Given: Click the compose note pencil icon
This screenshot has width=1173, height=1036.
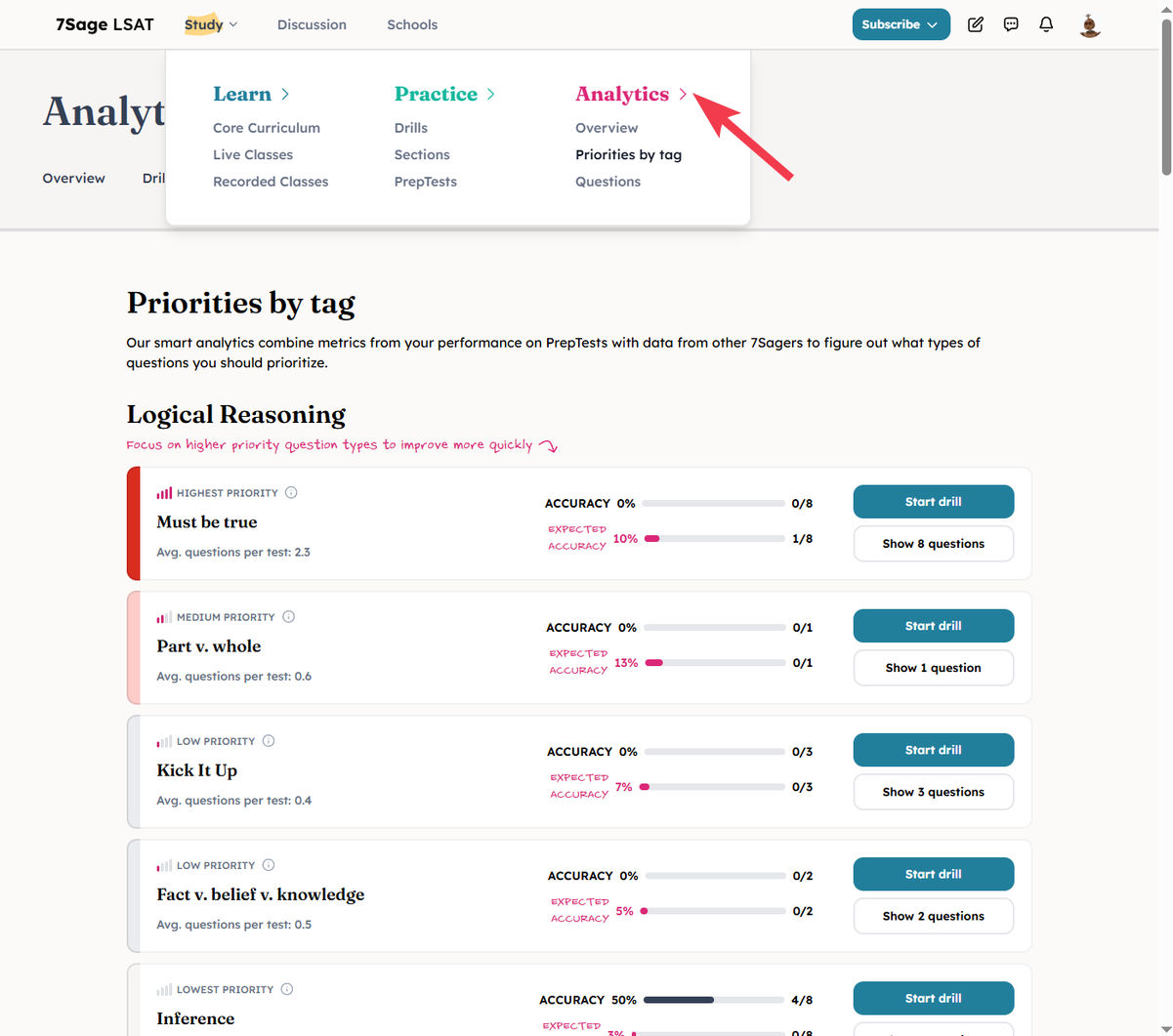Looking at the screenshot, I should pyautogui.click(x=975, y=24).
